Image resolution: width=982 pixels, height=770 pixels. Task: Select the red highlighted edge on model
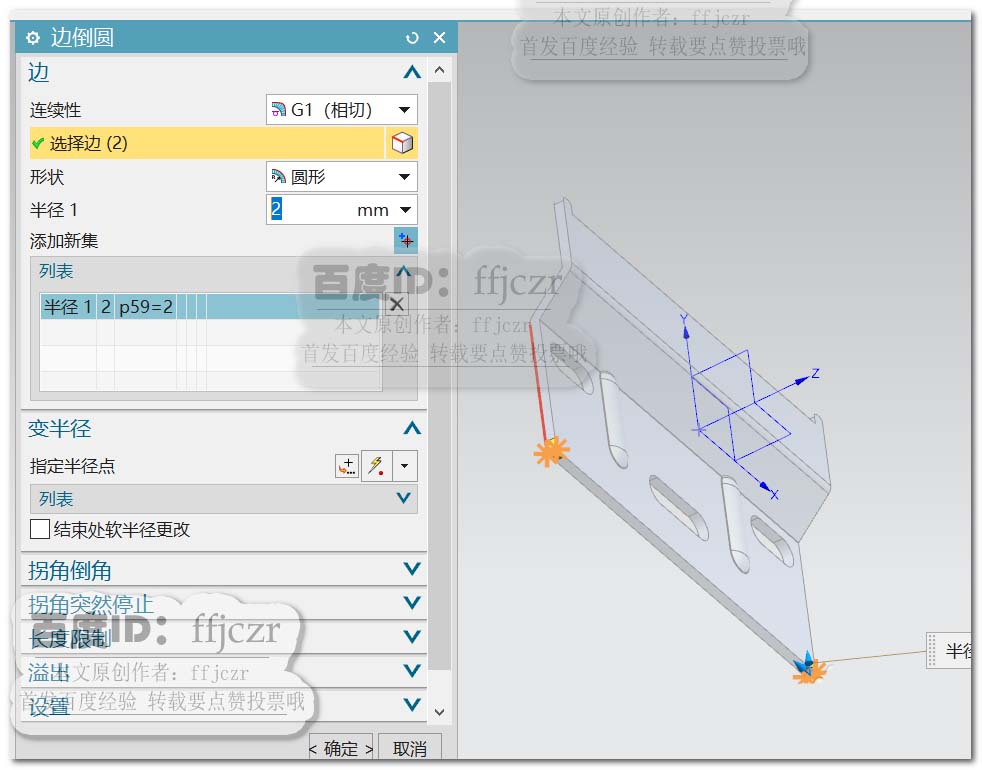pyautogui.click(x=538, y=383)
